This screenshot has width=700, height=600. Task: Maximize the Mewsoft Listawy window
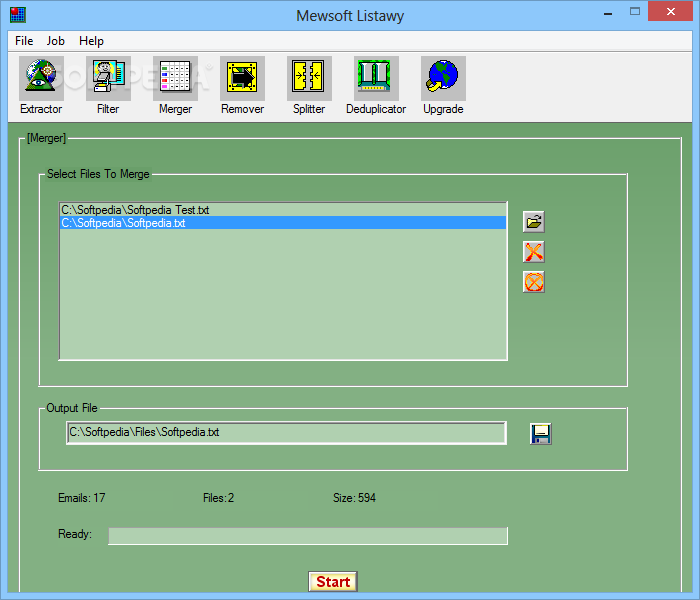pos(635,12)
